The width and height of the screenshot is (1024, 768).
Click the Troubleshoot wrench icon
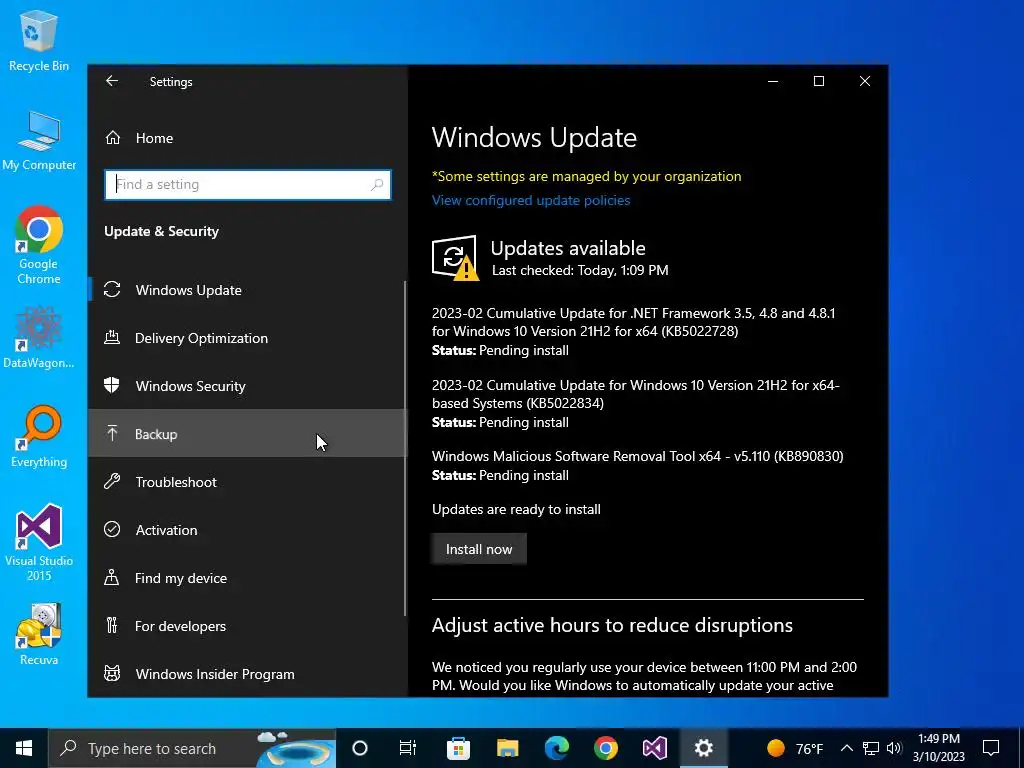tap(112, 481)
